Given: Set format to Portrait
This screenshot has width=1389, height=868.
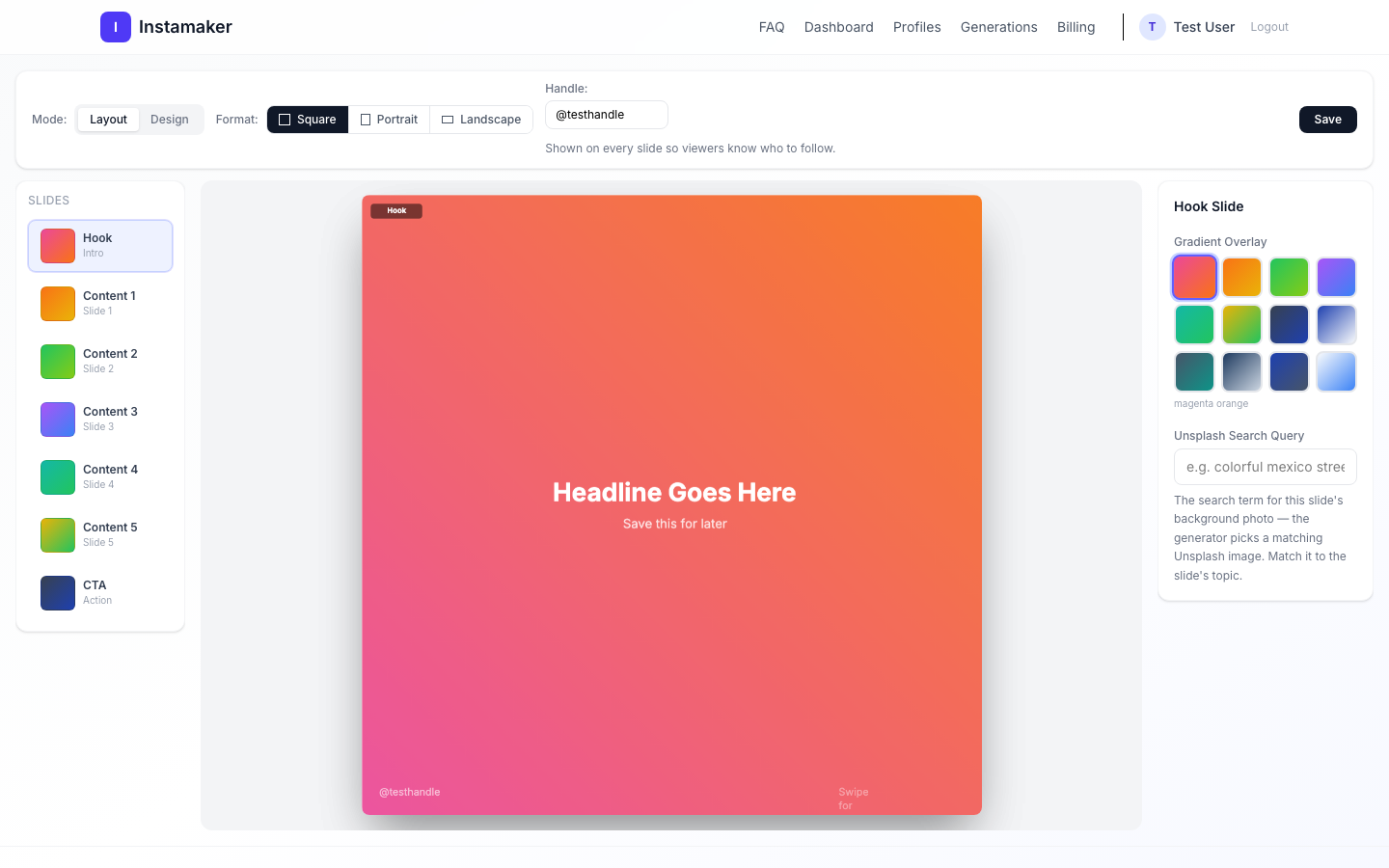Looking at the screenshot, I should [x=389, y=120].
